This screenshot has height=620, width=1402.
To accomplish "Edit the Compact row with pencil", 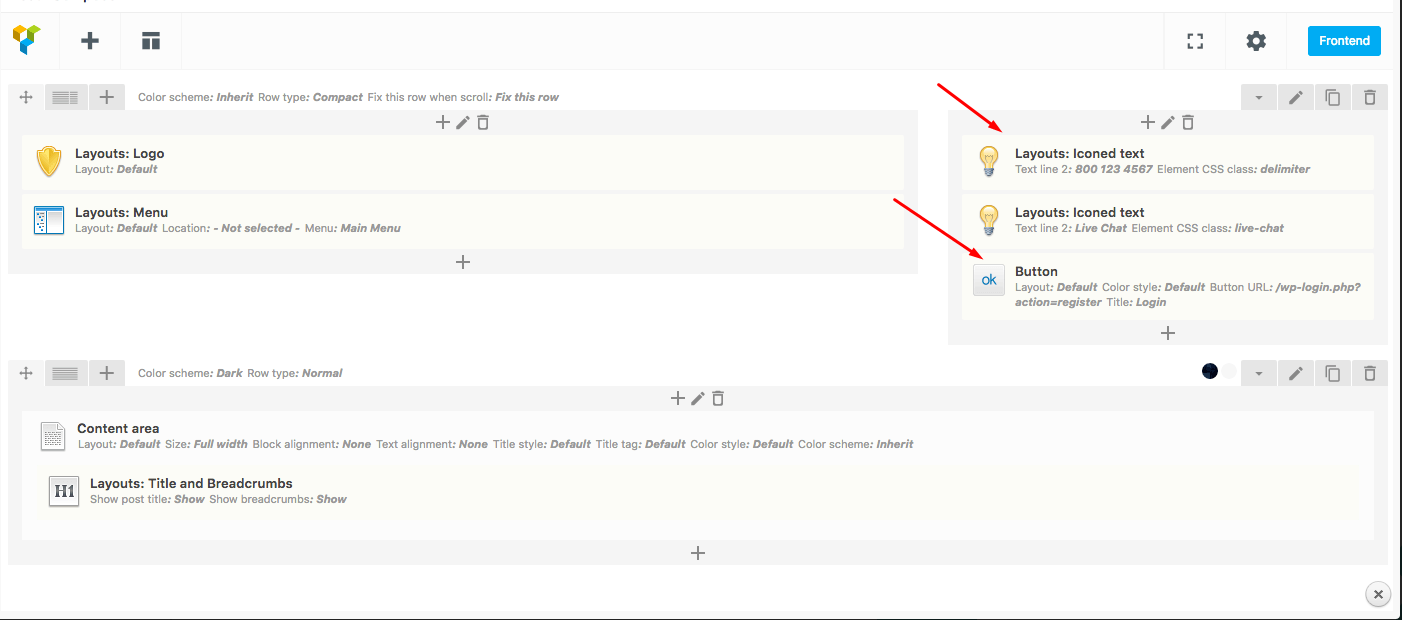I will tap(1296, 97).
